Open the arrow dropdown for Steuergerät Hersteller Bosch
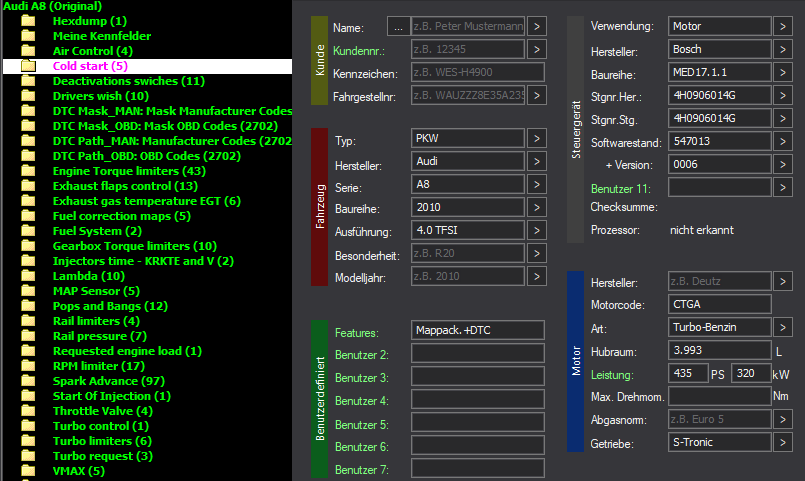805x481 pixels. click(782, 49)
